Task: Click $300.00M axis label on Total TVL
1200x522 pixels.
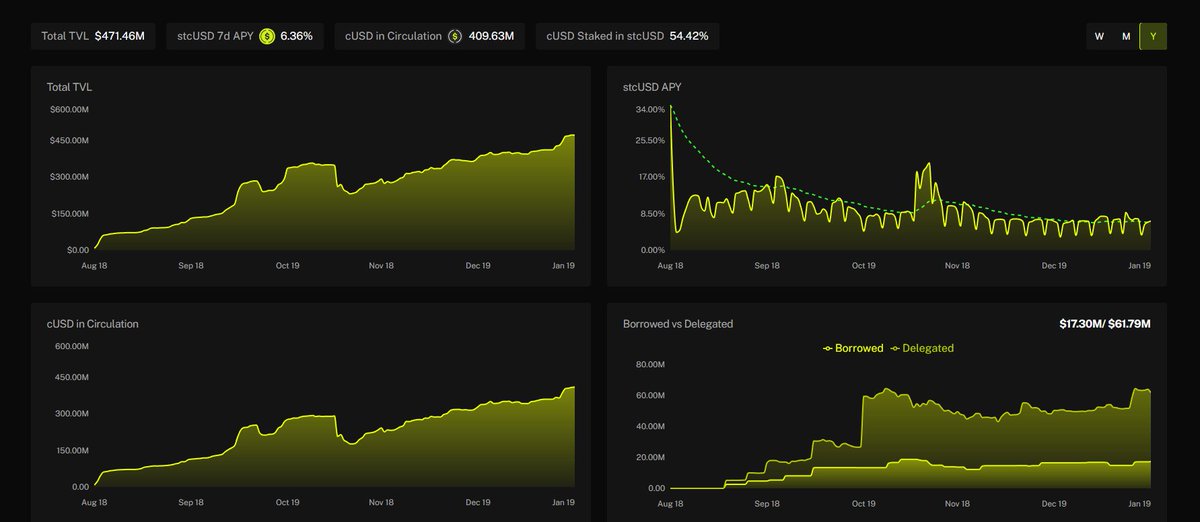Action: pos(70,176)
